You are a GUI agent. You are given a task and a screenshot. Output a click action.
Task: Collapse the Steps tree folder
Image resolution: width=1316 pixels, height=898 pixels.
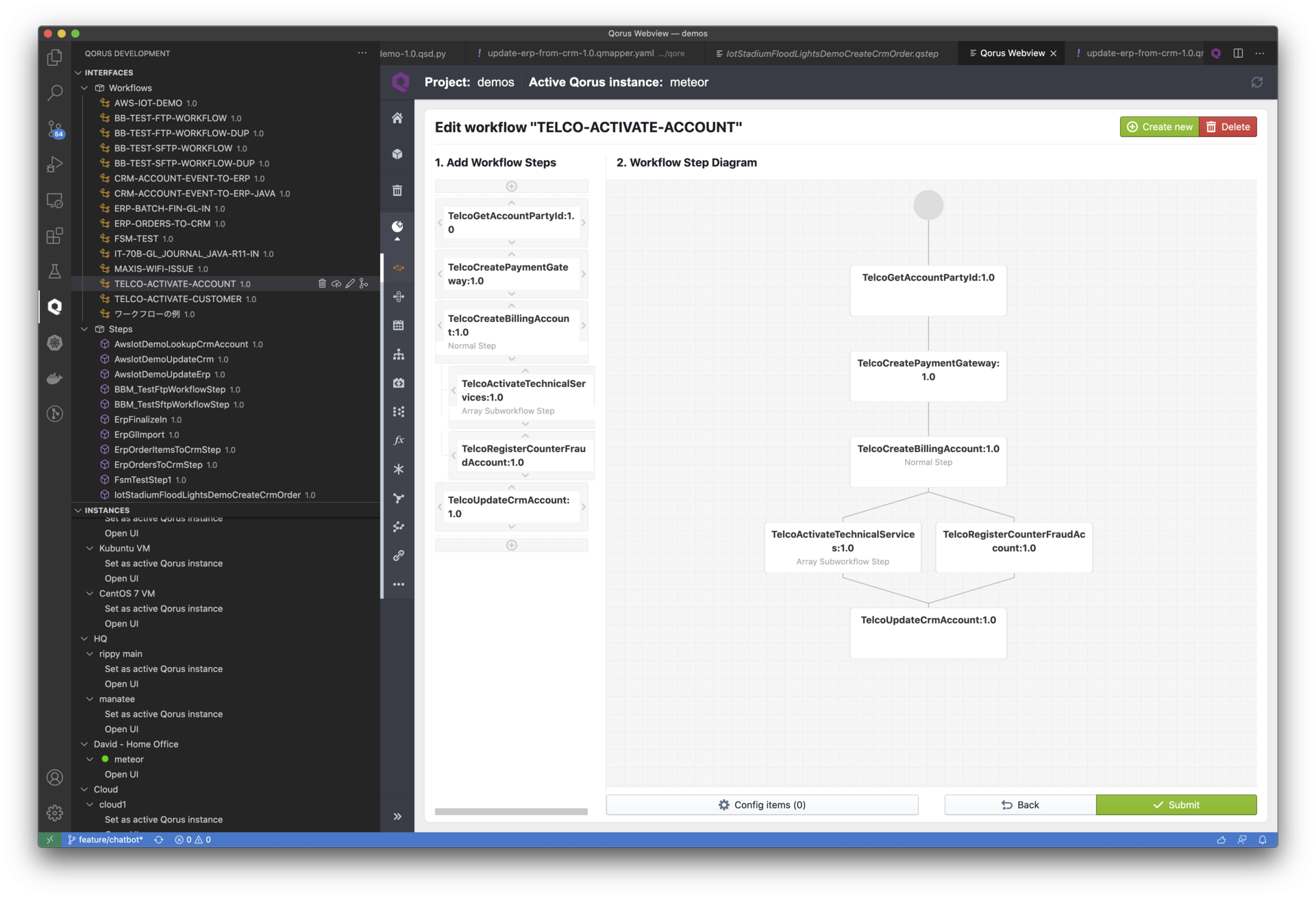coord(84,329)
